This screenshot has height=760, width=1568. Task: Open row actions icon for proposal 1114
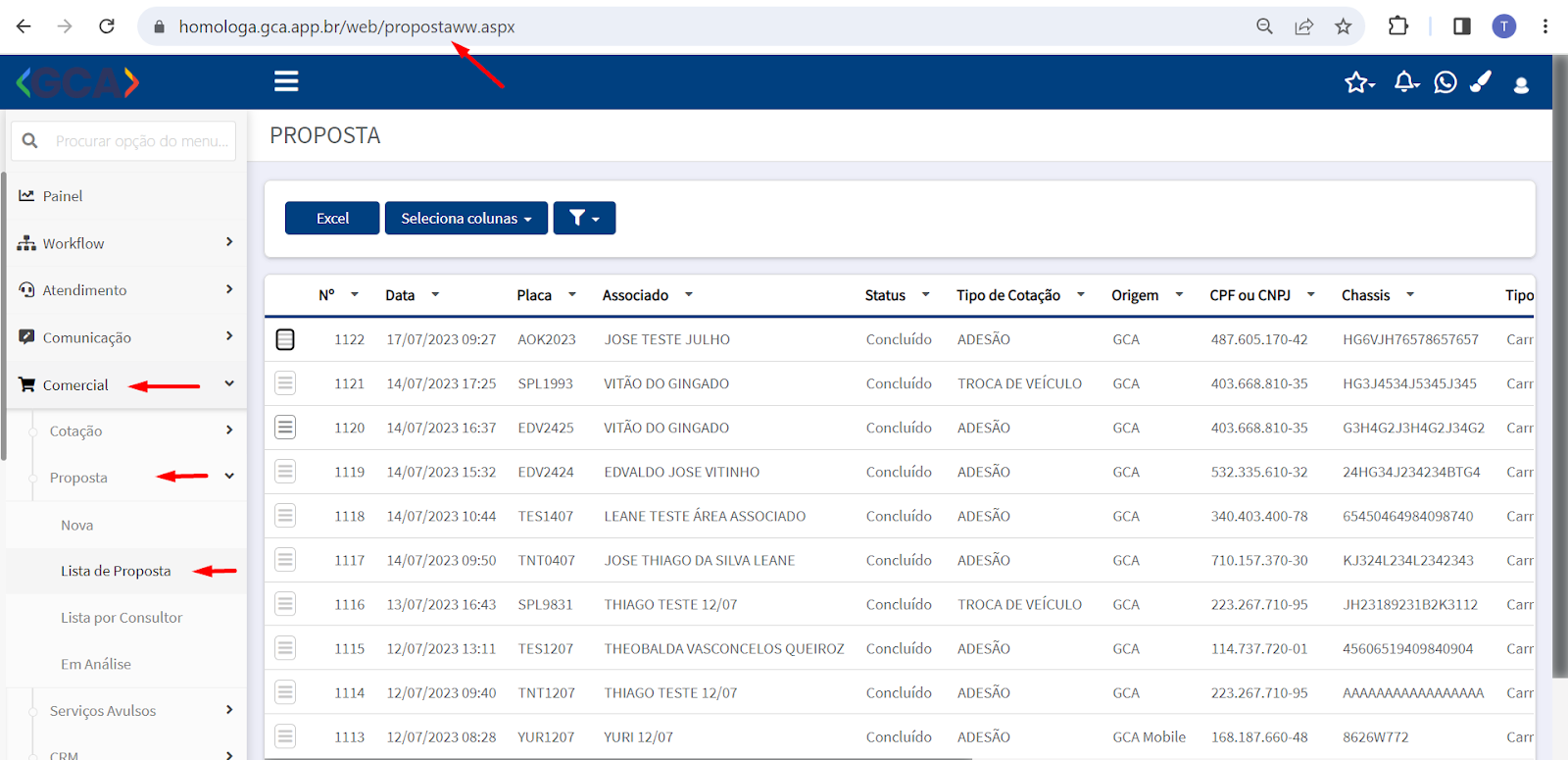(x=285, y=692)
